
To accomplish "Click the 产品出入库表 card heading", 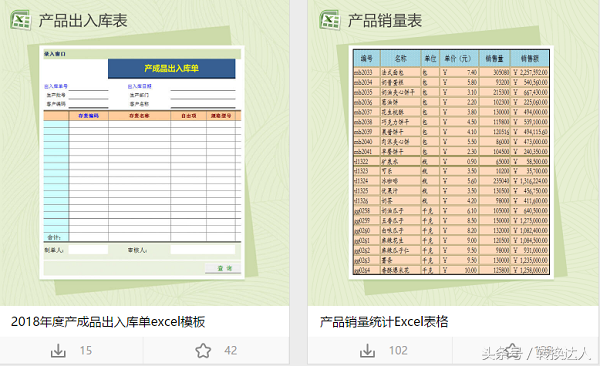I will point(83,20).
